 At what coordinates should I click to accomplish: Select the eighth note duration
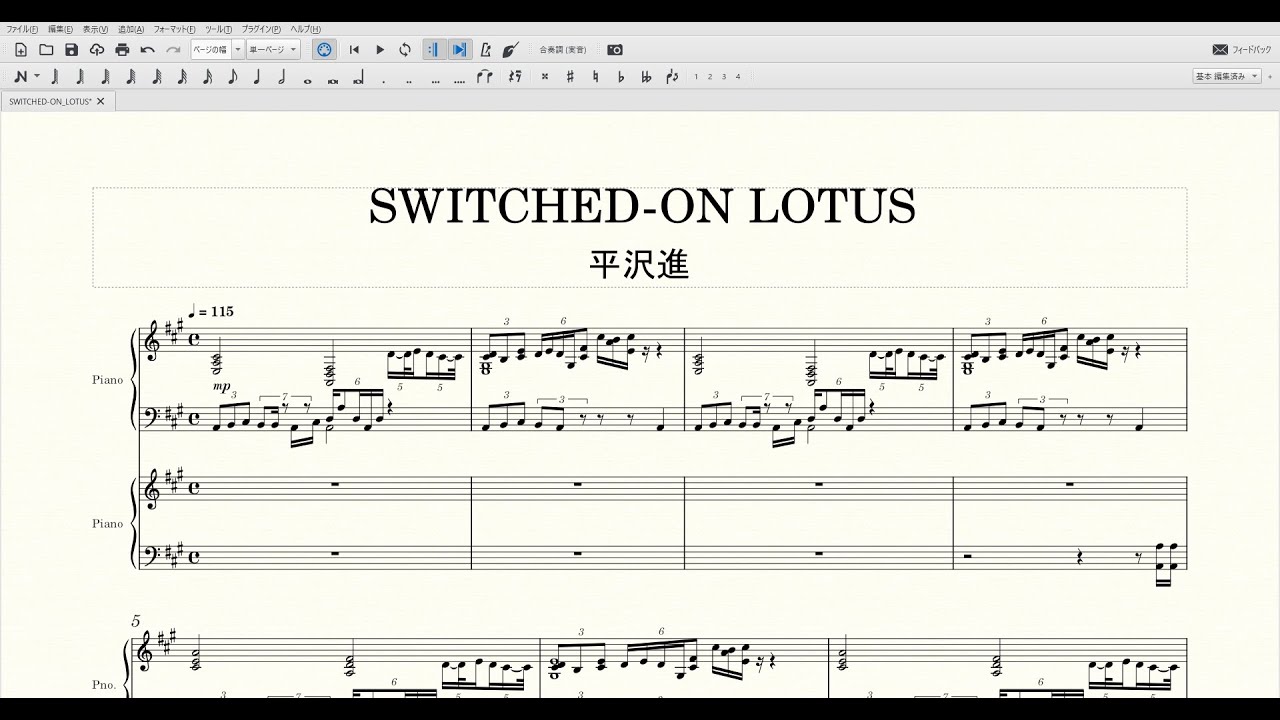(232, 76)
